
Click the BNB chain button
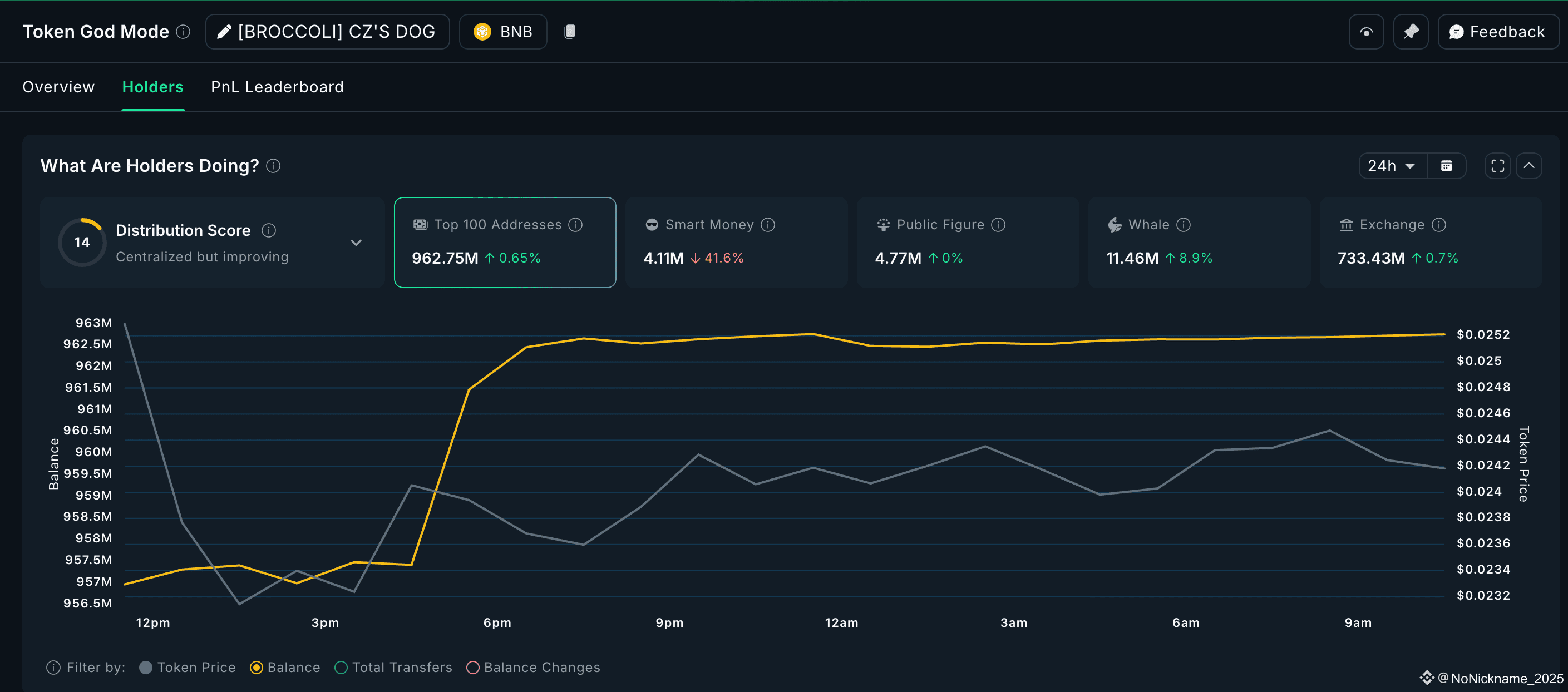pyautogui.click(x=503, y=32)
